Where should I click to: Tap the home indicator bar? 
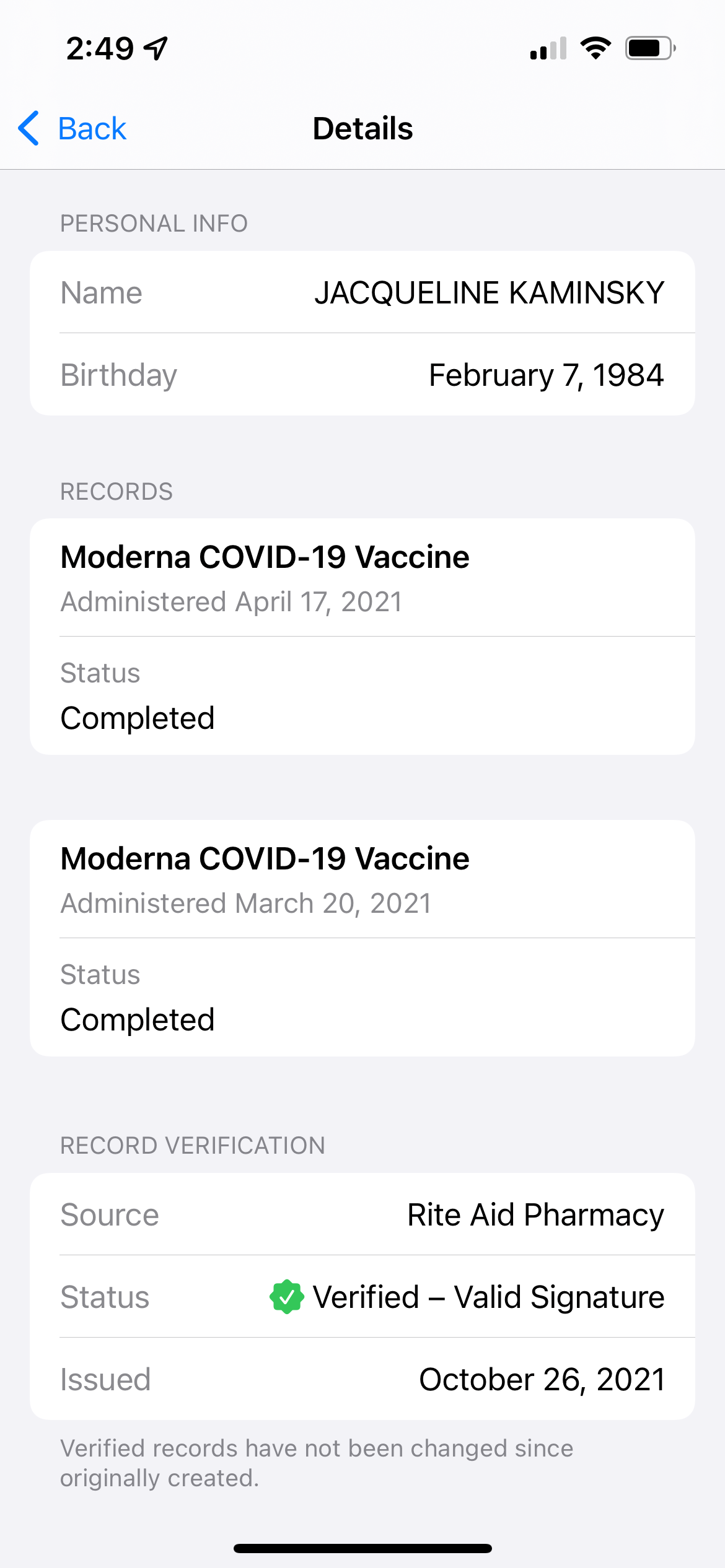point(362,1548)
